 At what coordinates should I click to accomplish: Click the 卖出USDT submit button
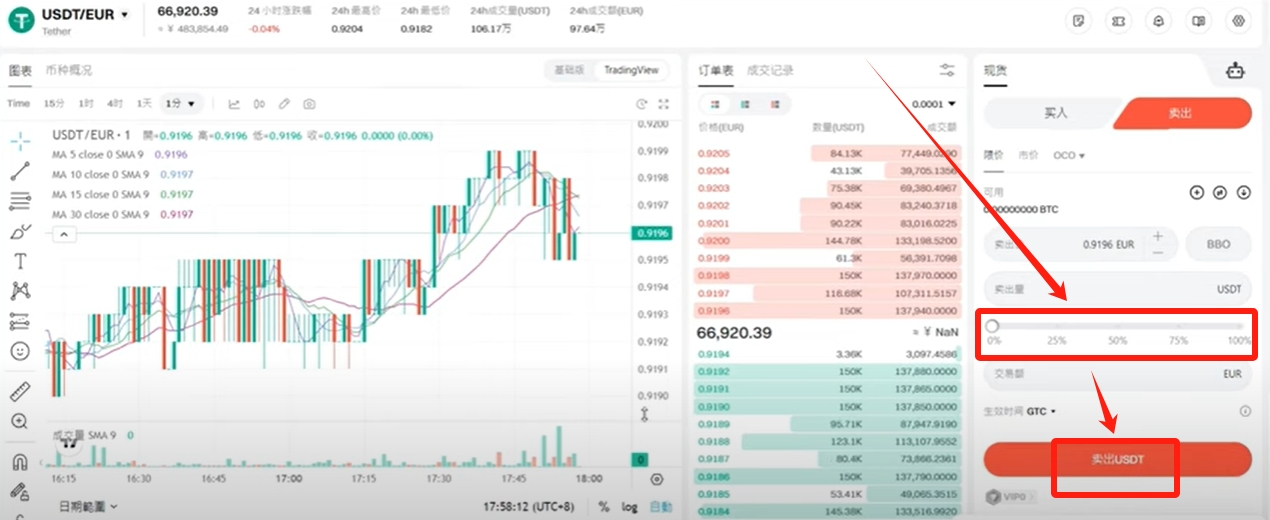tap(1117, 459)
